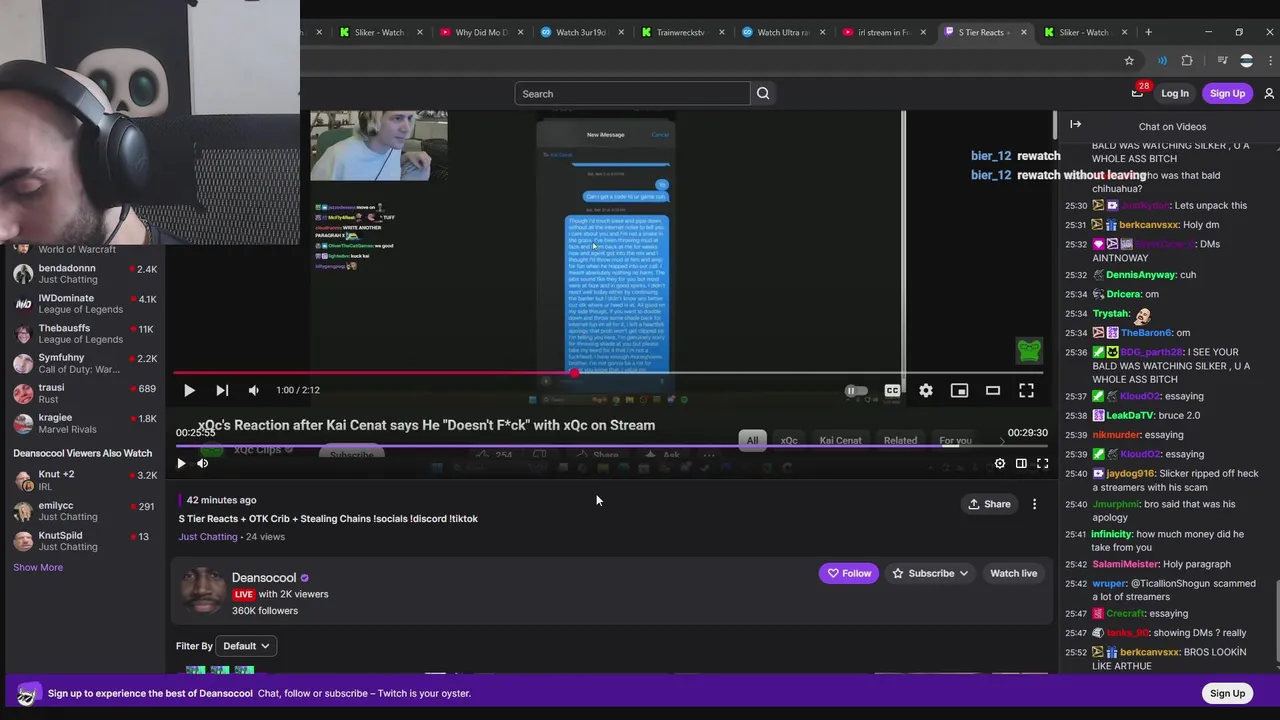Select the 'Kai Cenat' chip

pos(840,440)
